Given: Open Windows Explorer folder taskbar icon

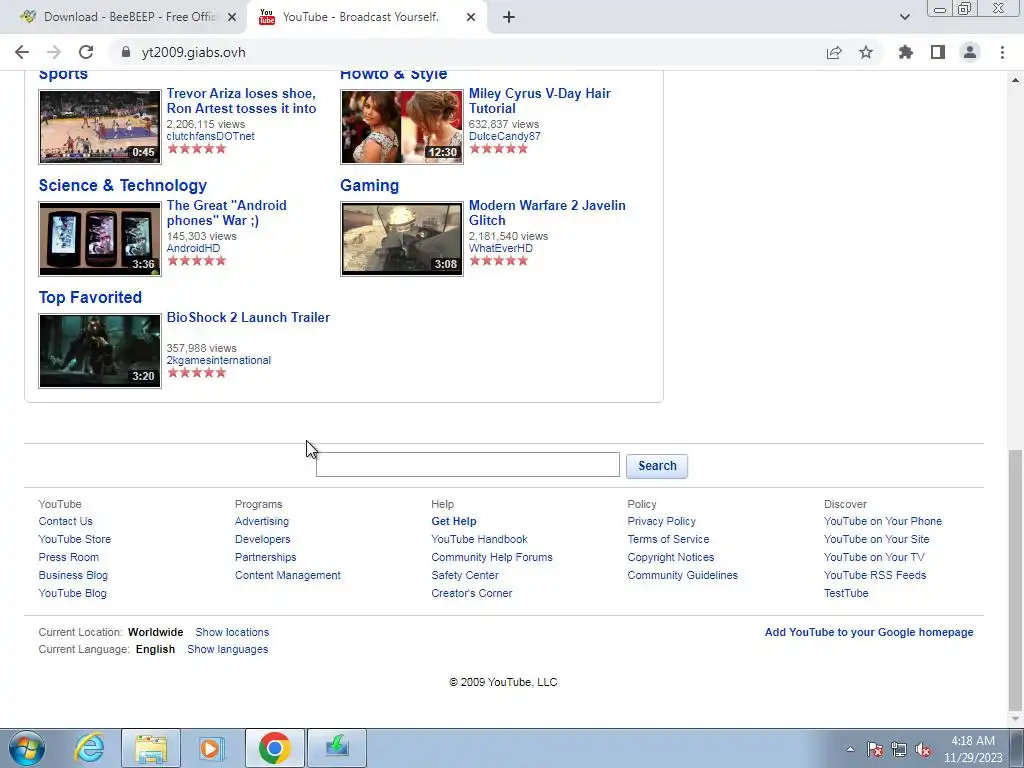Looking at the screenshot, I should (151, 748).
